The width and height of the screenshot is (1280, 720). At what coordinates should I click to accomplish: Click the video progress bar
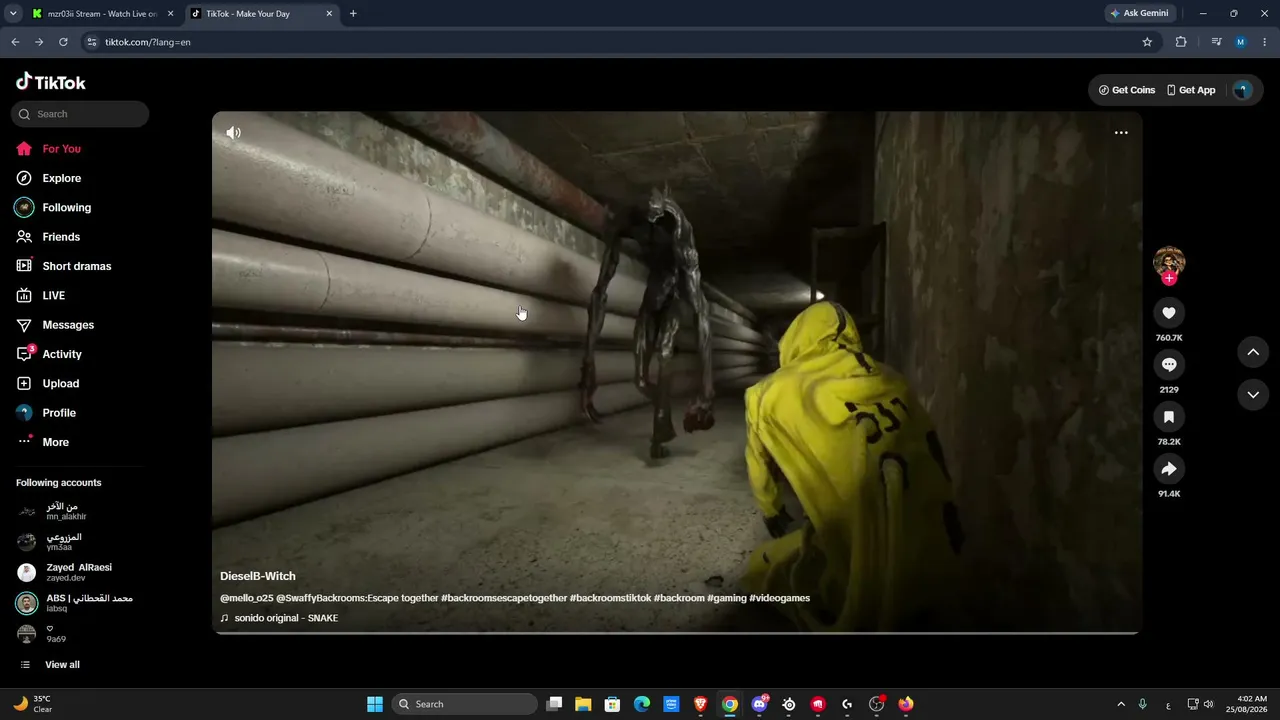click(676, 632)
